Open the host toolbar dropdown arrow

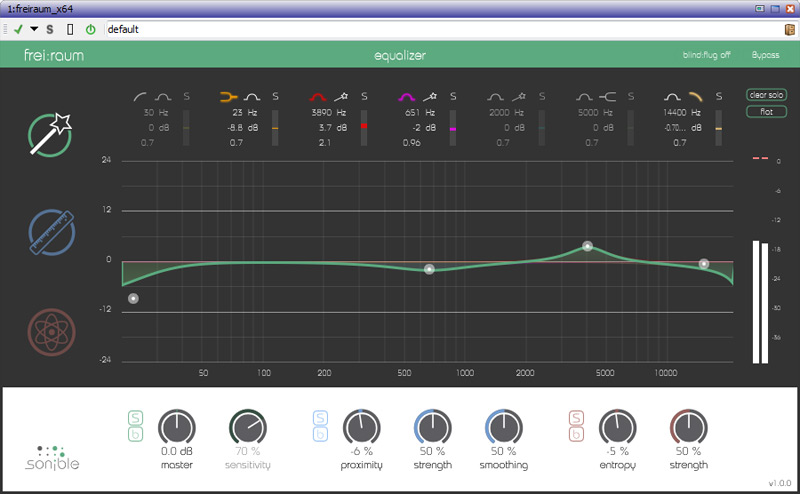(x=34, y=29)
